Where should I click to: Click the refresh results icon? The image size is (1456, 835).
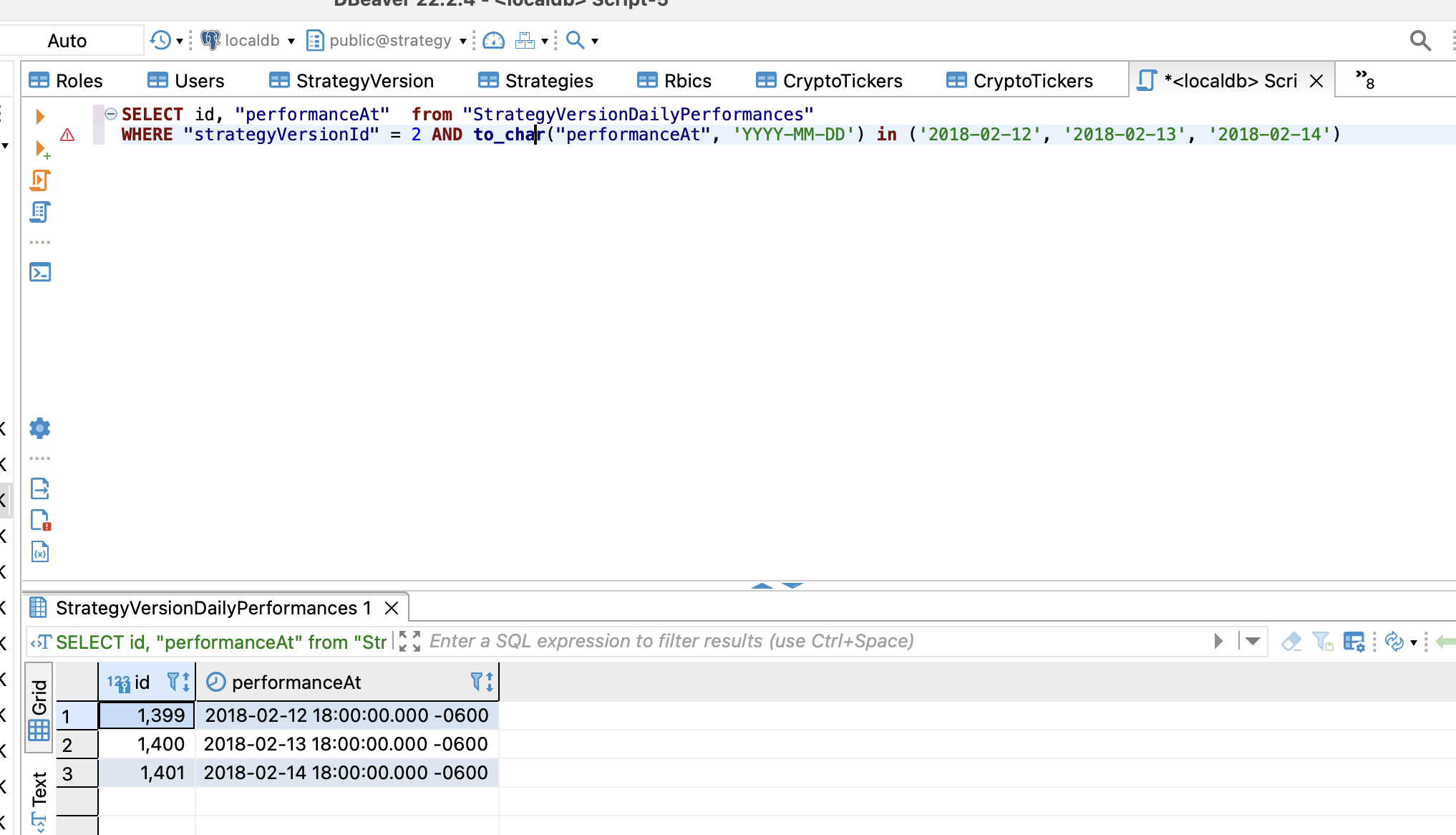[x=1394, y=641]
